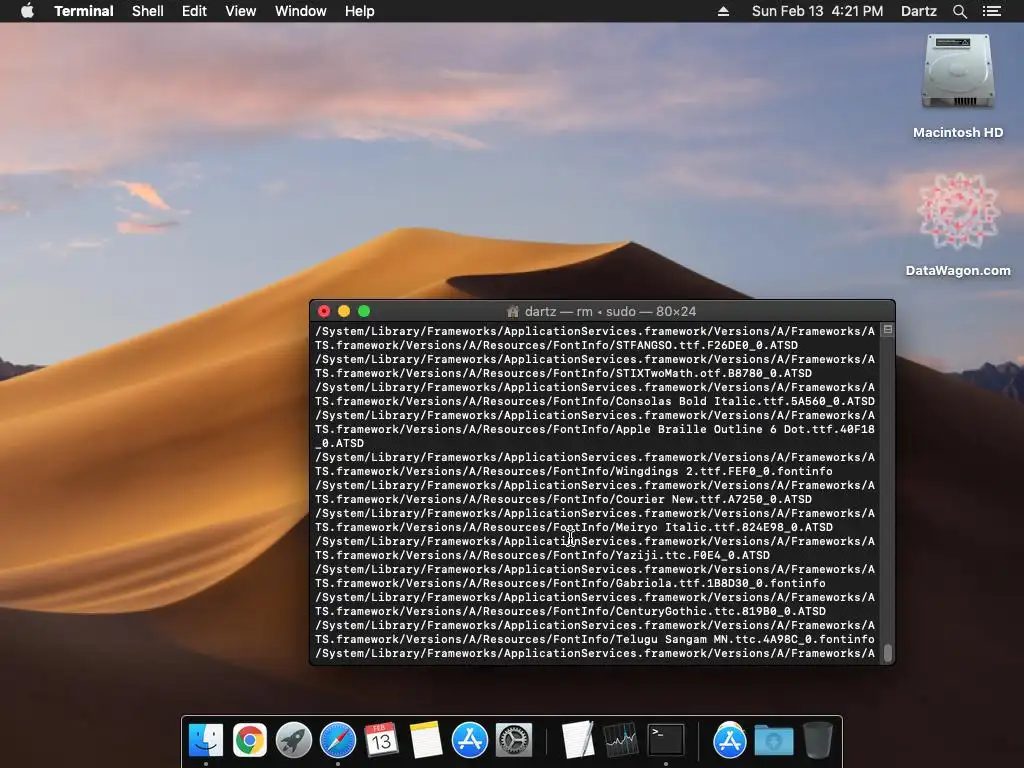Open the Terminal application menu

(84, 11)
